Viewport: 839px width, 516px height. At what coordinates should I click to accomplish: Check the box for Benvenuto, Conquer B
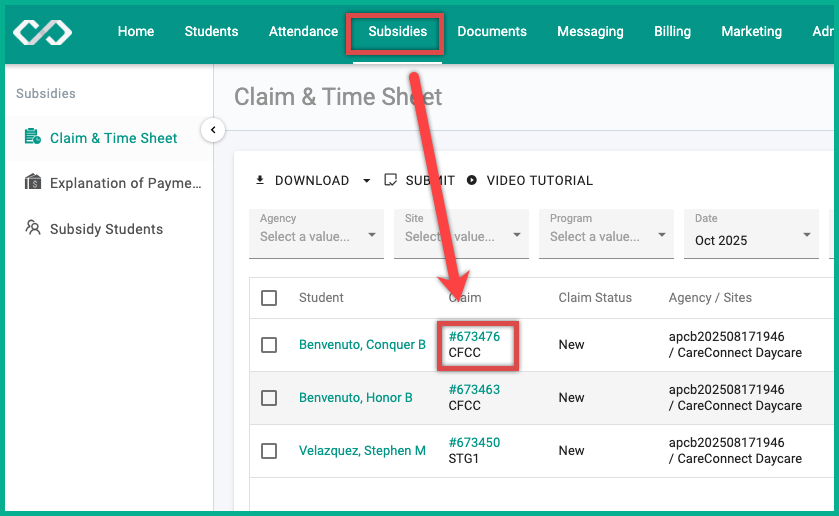click(269, 345)
